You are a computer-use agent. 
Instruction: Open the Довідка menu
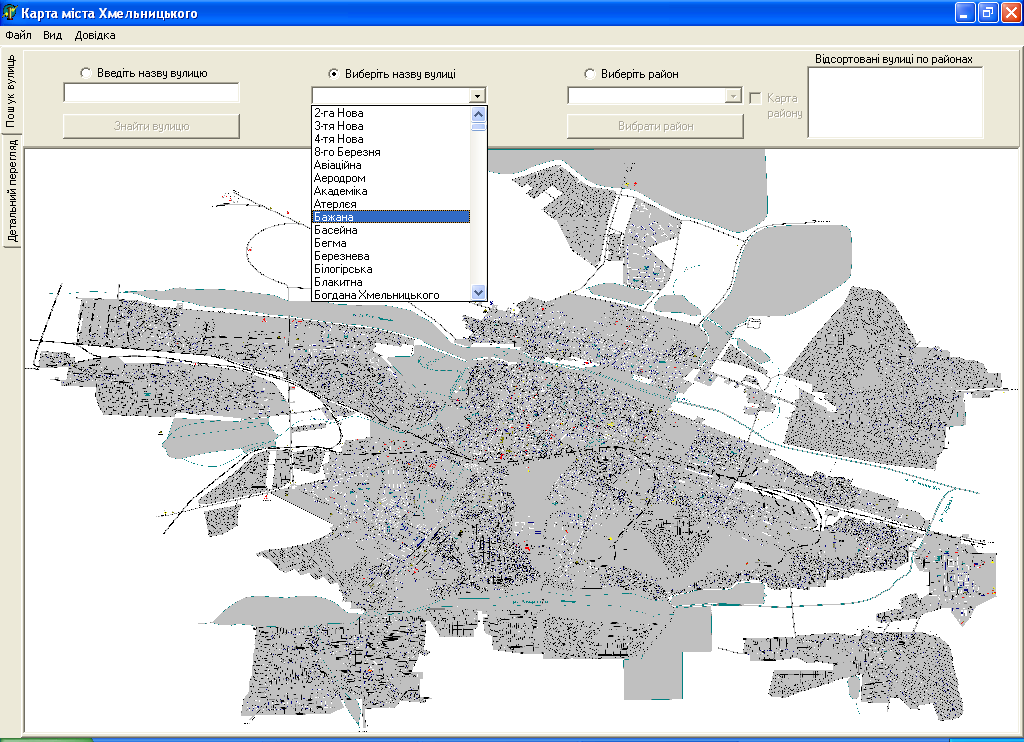(95, 35)
